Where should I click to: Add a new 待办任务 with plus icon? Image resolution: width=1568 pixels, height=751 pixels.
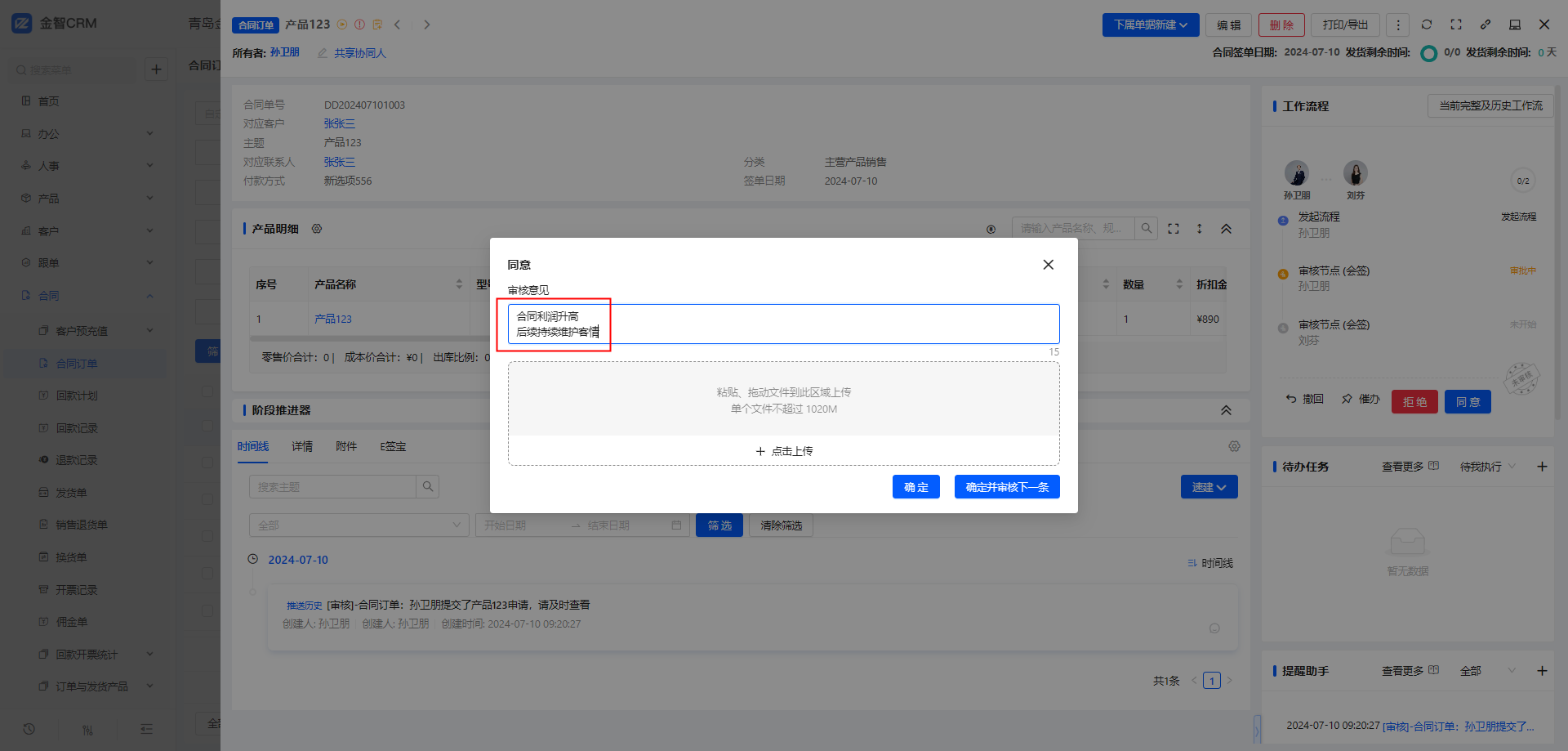coord(1542,467)
